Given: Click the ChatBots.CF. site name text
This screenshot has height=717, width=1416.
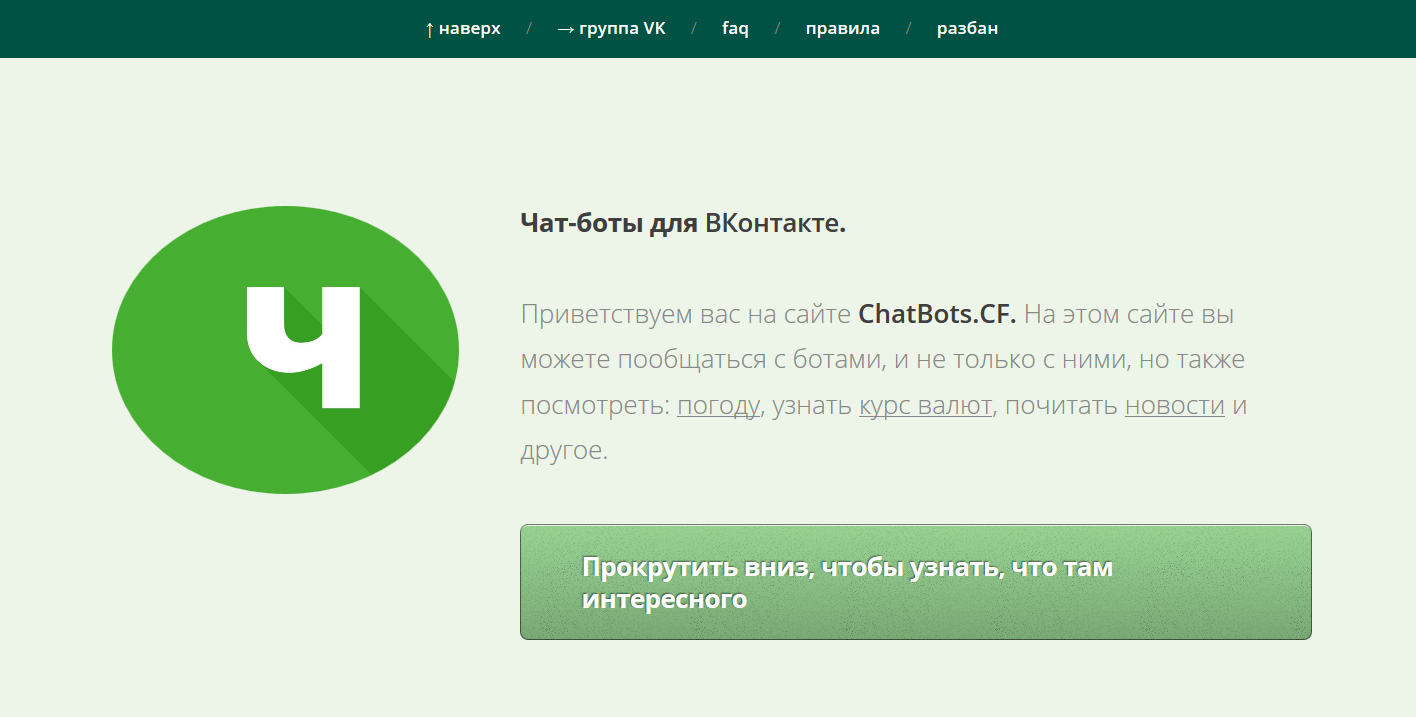Looking at the screenshot, I should (937, 314).
